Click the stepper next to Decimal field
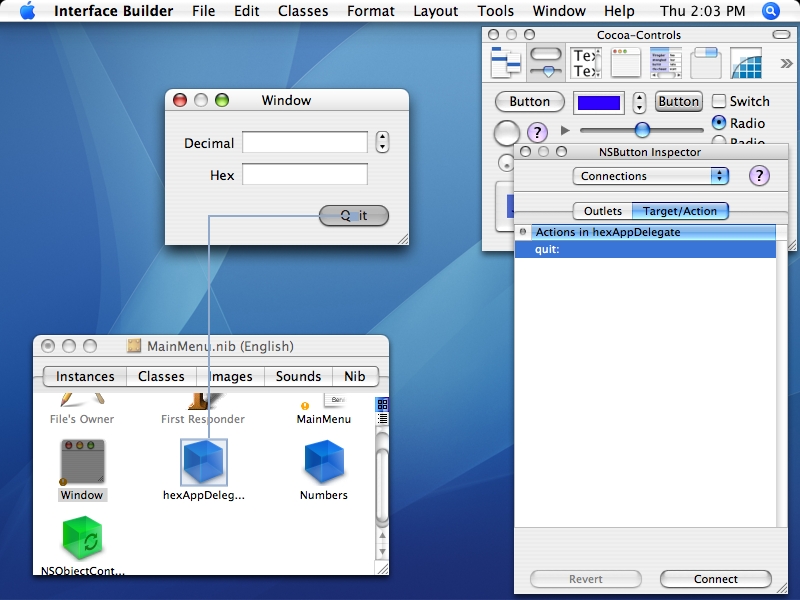The height and width of the screenshot is (600, 800). coord(382,142)
